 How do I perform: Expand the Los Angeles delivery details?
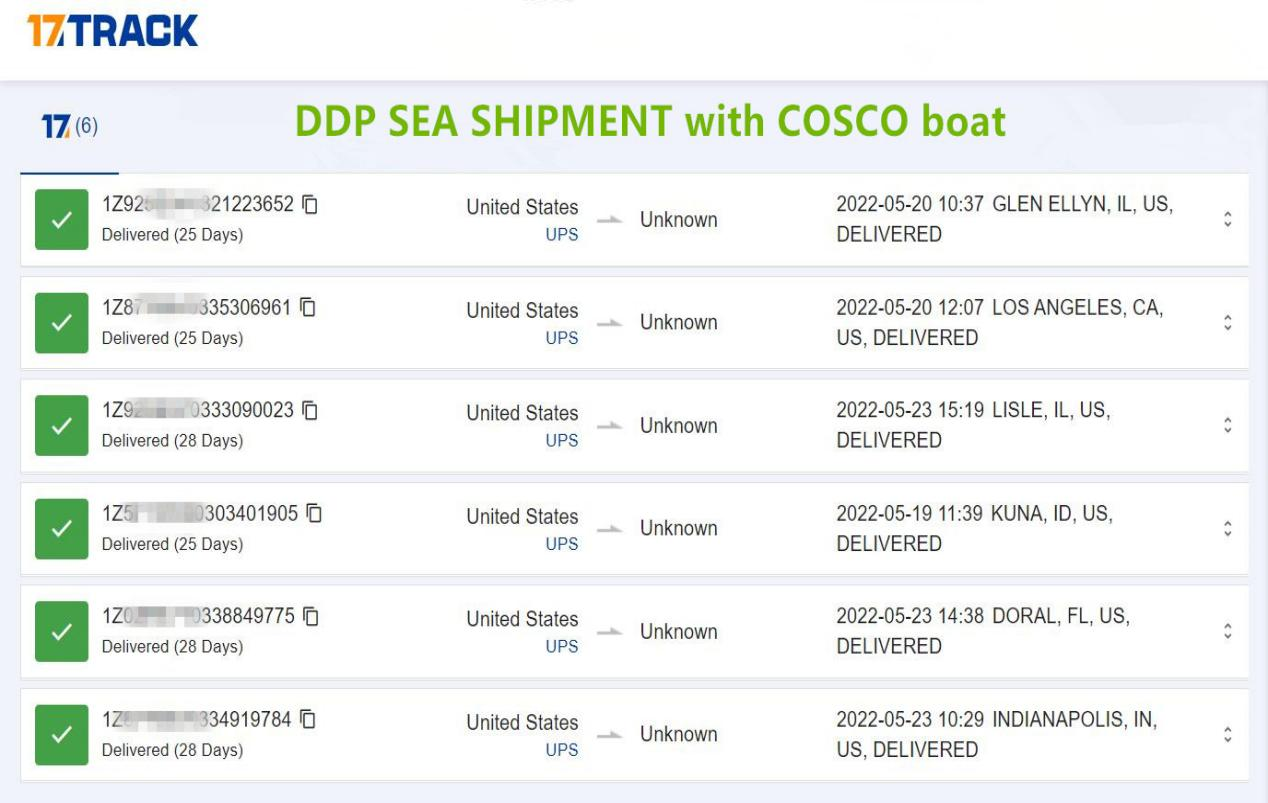(1227, 323)
